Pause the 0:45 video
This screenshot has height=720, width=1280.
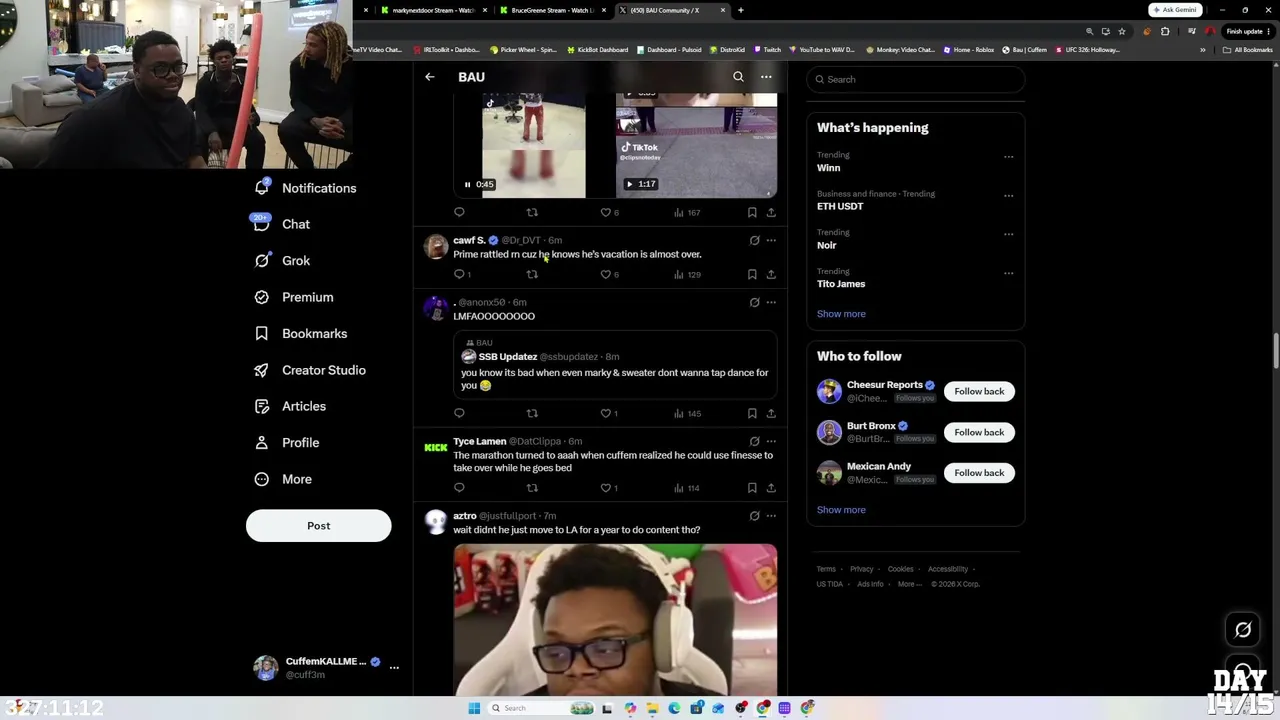coord(467,184)
